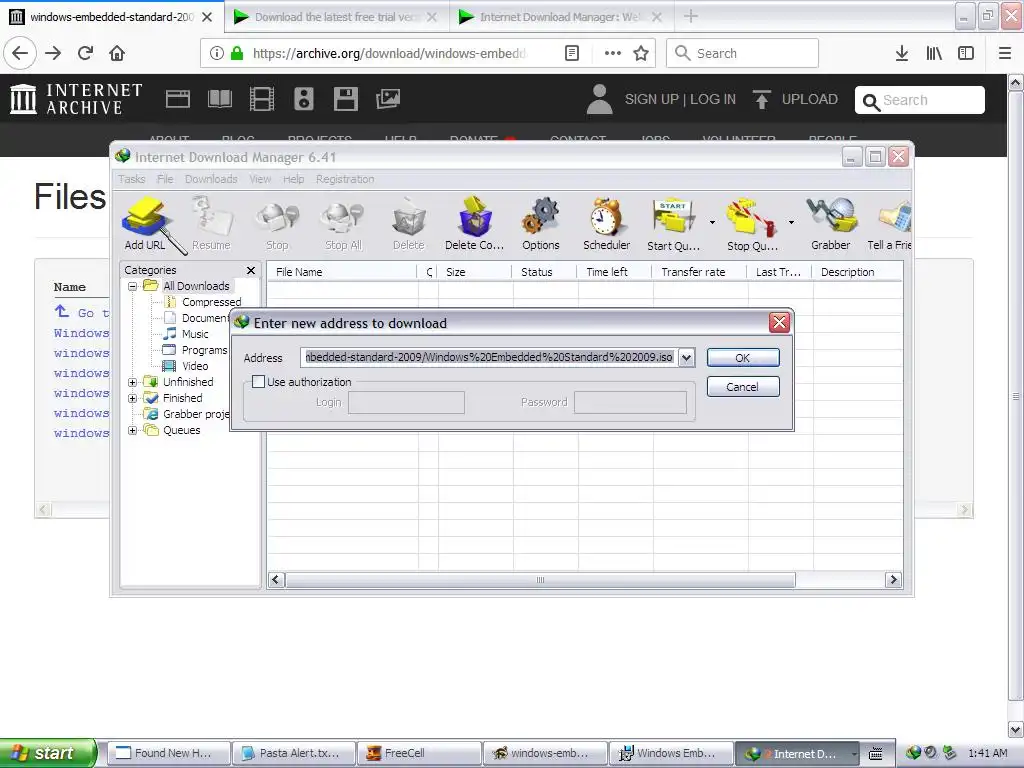Expand the Unfinished category node
Screen dimensions: 1024x768
pos(133,382)
